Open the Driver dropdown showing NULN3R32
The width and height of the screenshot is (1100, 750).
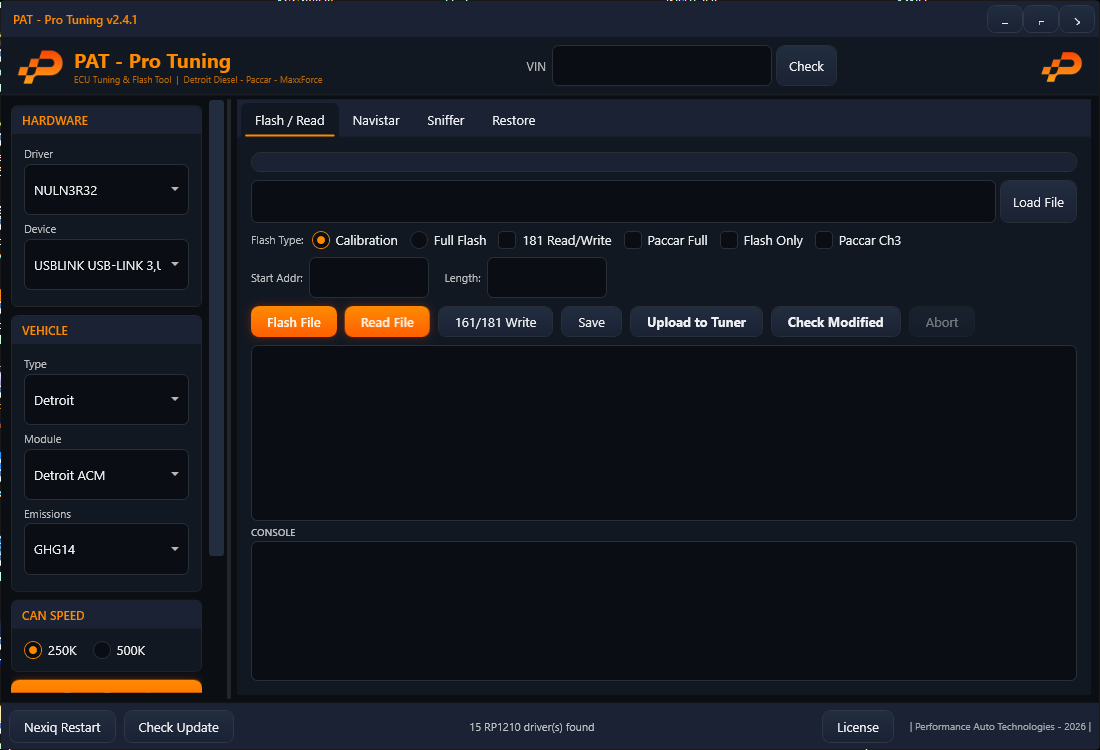coord(106,189)
